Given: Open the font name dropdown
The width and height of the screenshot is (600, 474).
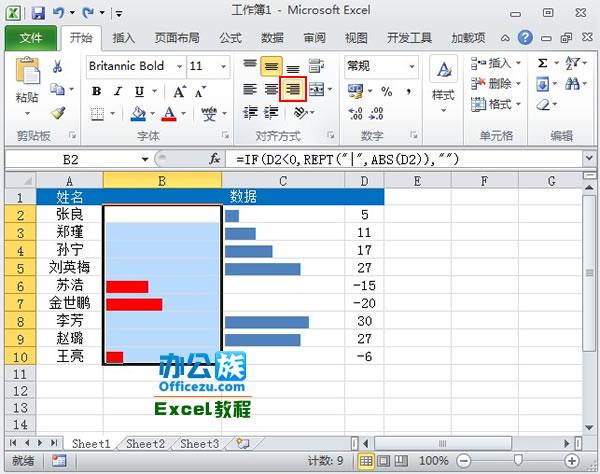Looking at the screenshot, I should coord(179,67).
